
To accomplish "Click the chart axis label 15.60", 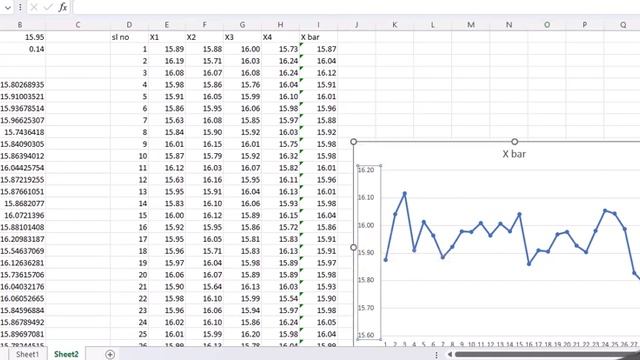I will tap(366, 336).
